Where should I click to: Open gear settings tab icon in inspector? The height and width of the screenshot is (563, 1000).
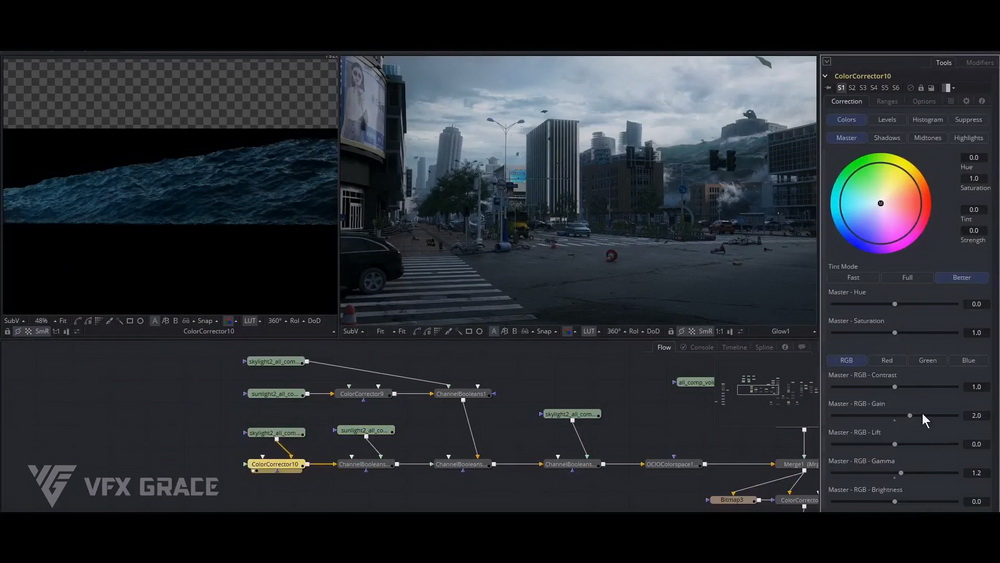[x=966, y=101]
